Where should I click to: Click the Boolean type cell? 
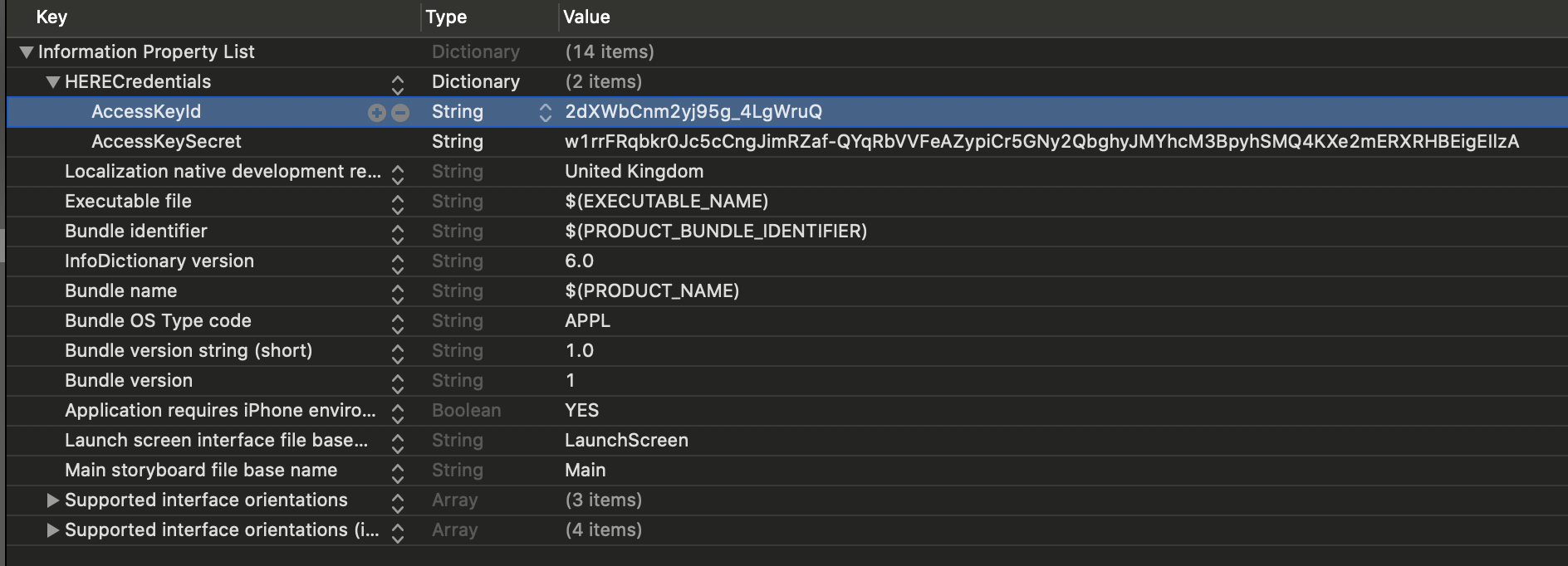coord(467,411)
